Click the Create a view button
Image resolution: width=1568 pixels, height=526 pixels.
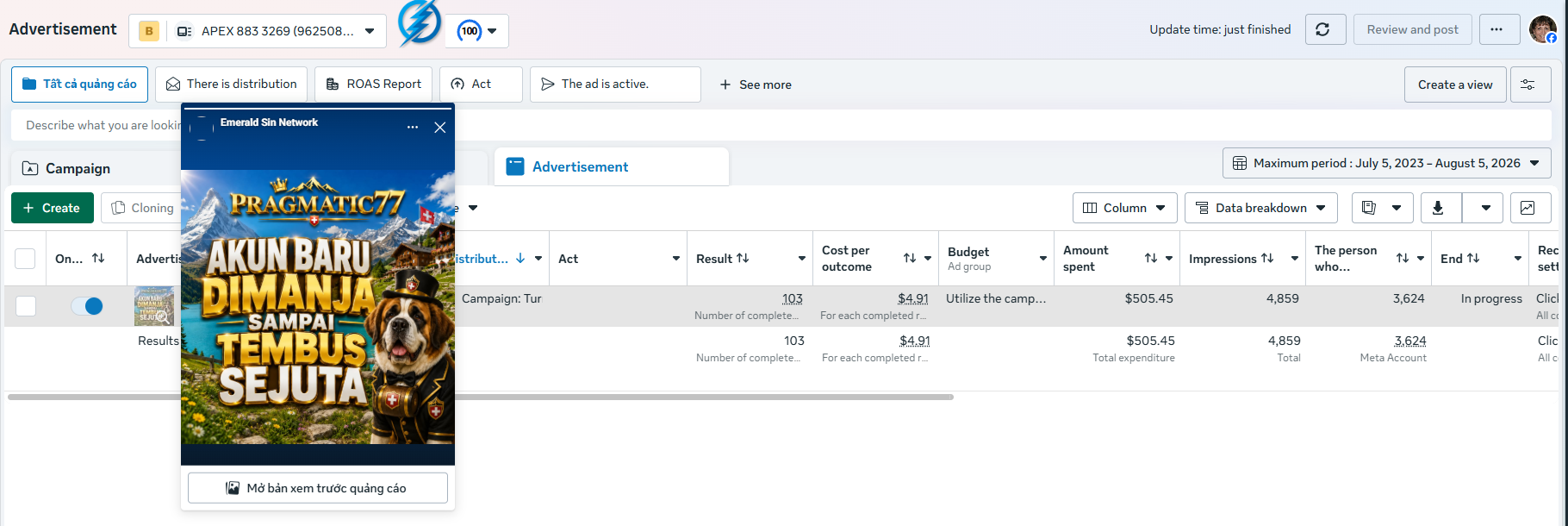click(x=1455, y=85)
